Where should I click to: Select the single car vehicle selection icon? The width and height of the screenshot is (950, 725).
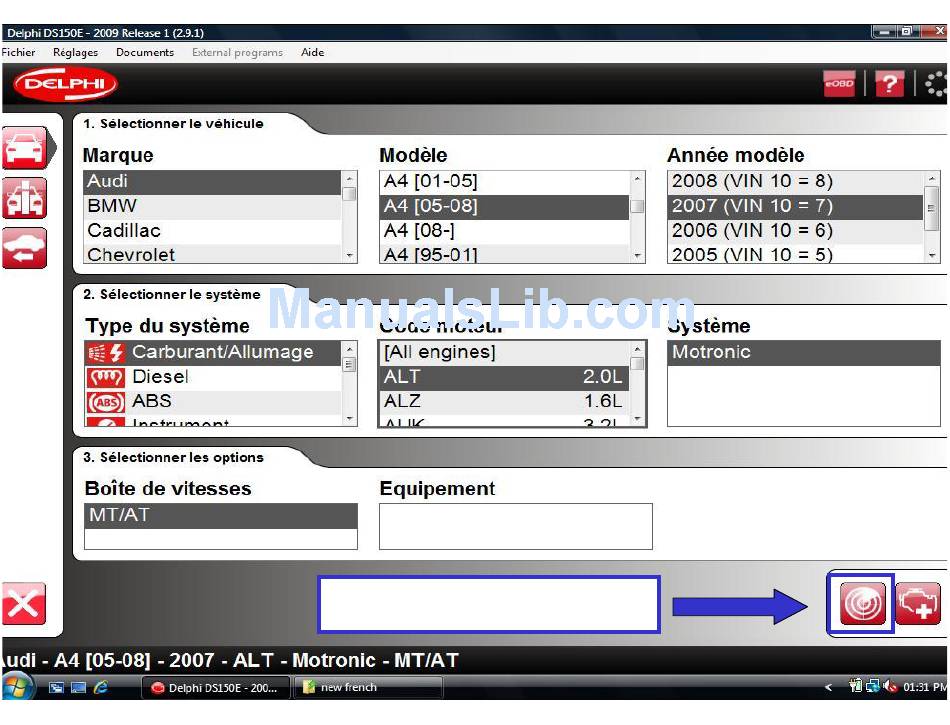24,147
